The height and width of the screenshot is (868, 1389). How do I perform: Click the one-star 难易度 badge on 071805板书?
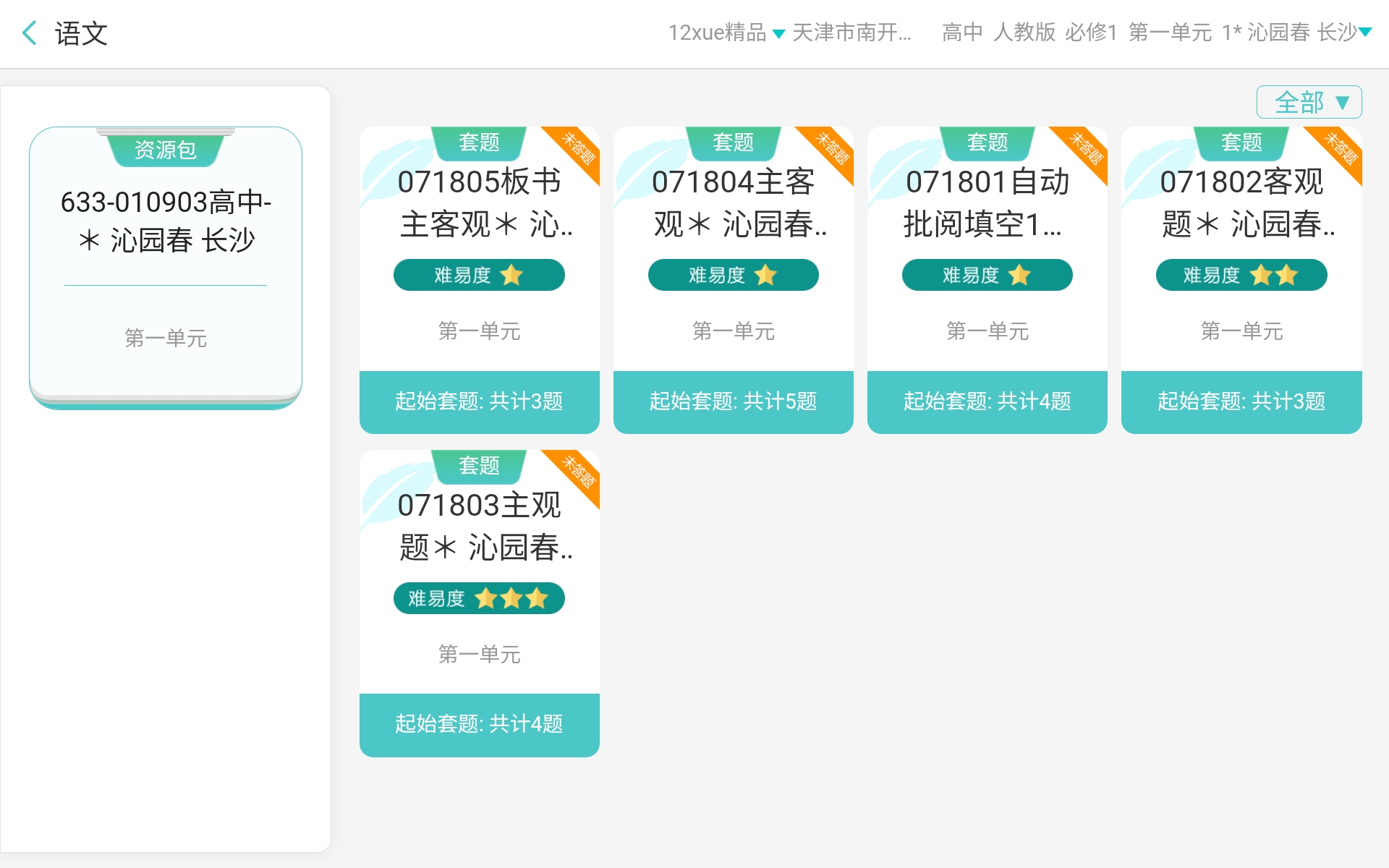click(479, 275)
